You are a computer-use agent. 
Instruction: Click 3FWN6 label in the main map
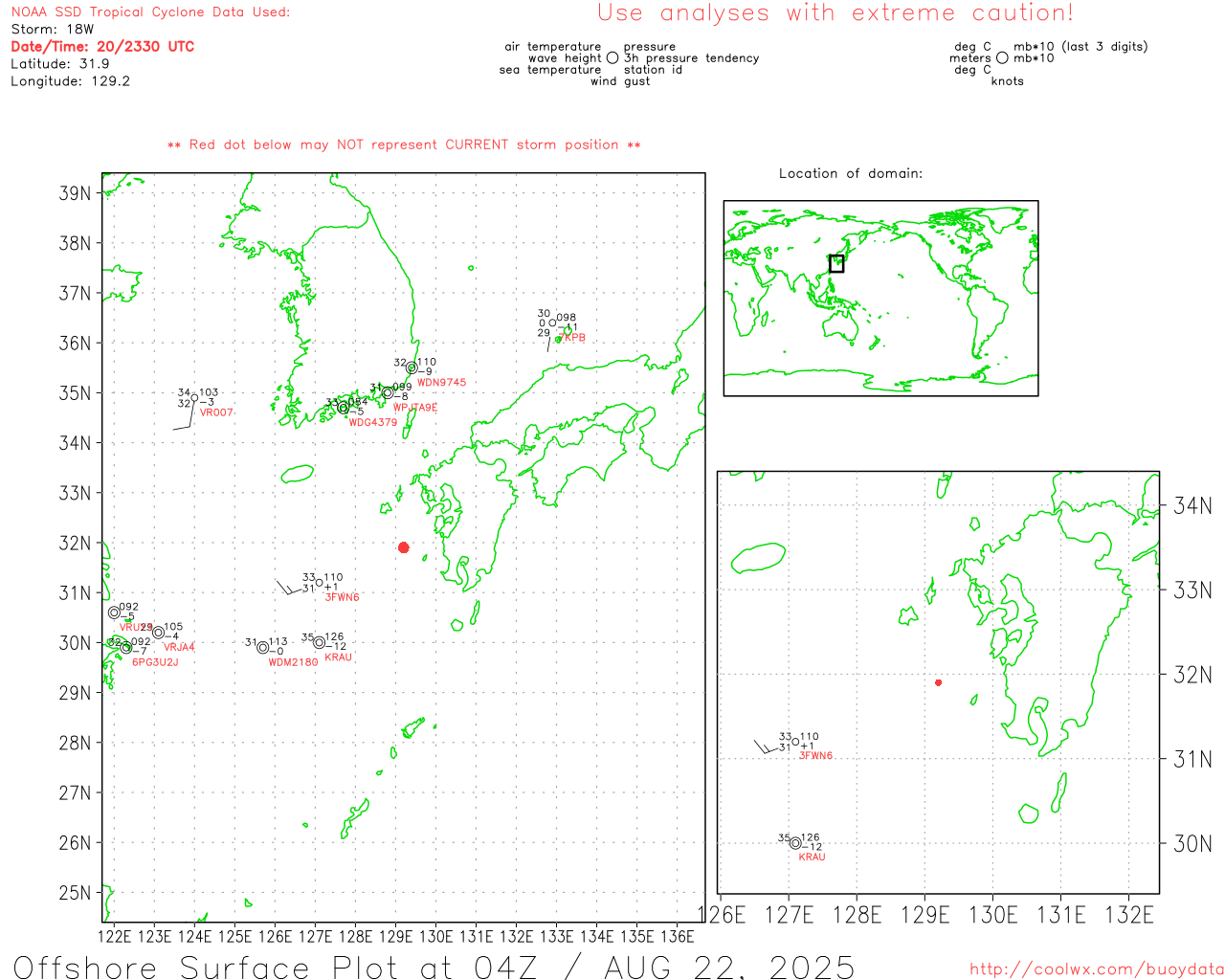(342, 597)
